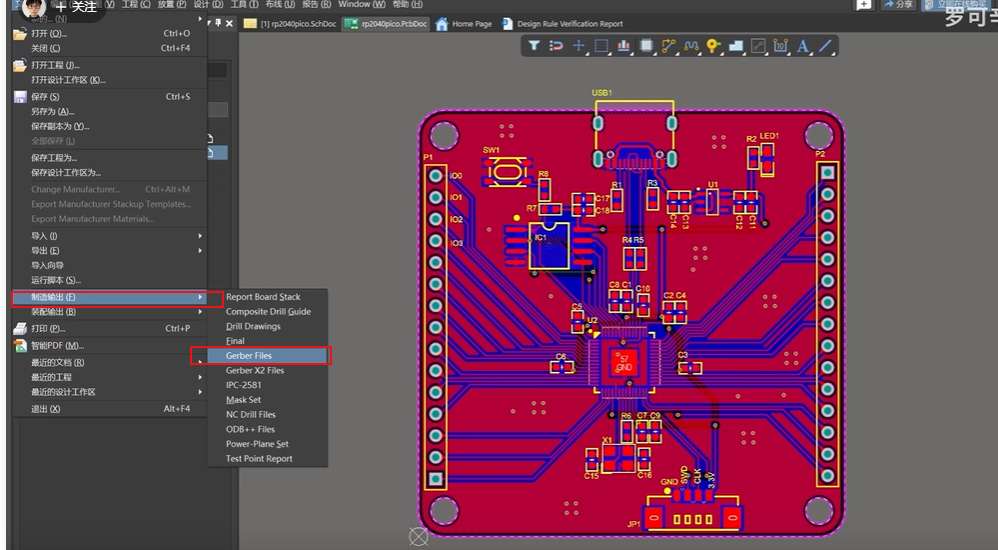Open the 工程 (C) menu
Screen dimensions: 998x550
point(136,4)
